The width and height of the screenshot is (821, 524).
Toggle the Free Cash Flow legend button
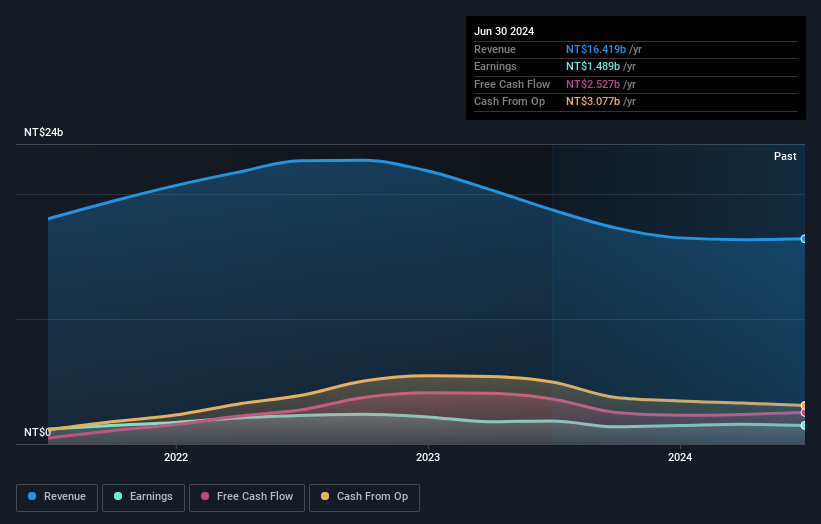click(x=247, y=497)
